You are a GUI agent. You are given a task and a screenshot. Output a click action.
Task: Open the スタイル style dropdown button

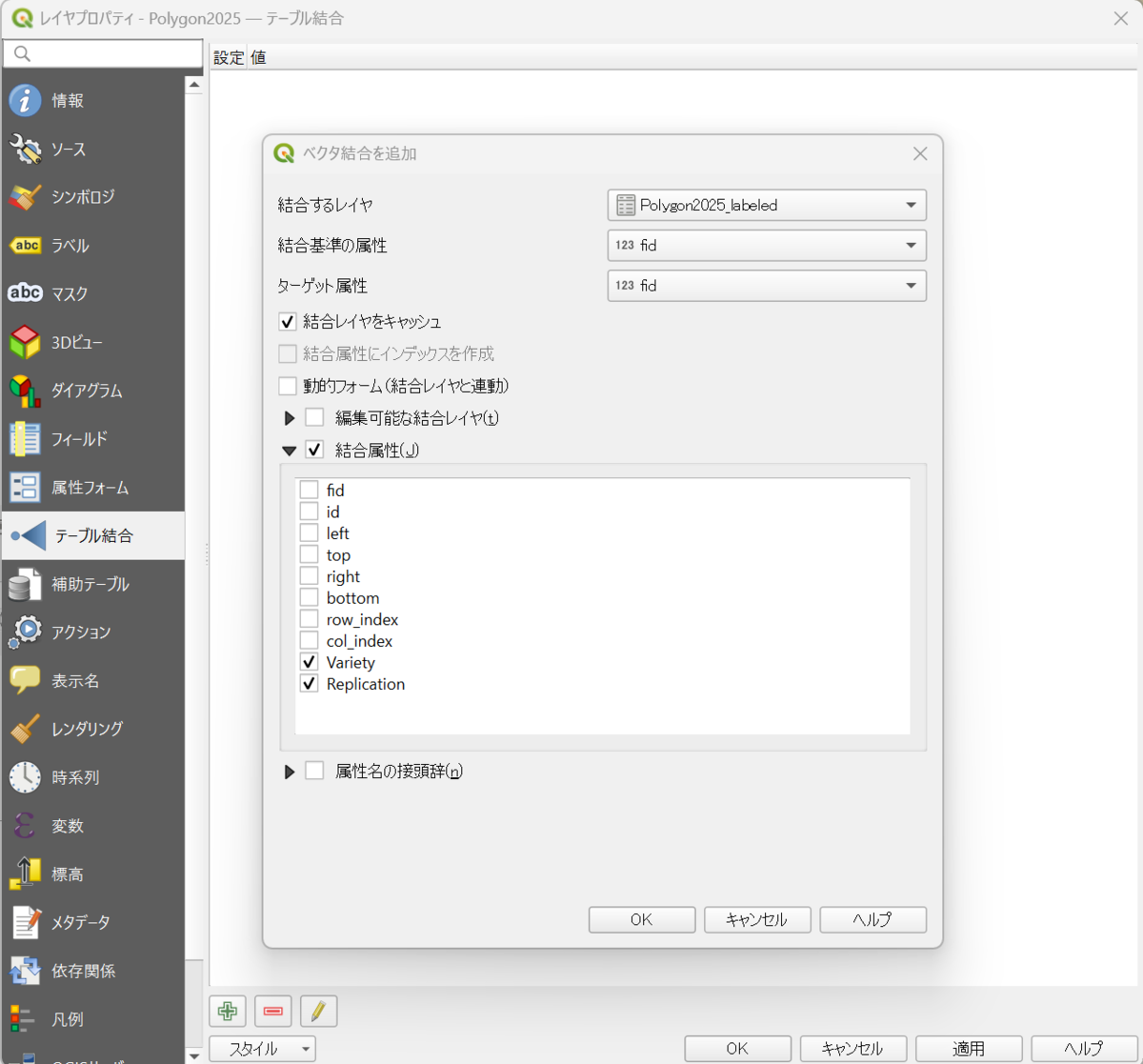[x=262, y=1049]
